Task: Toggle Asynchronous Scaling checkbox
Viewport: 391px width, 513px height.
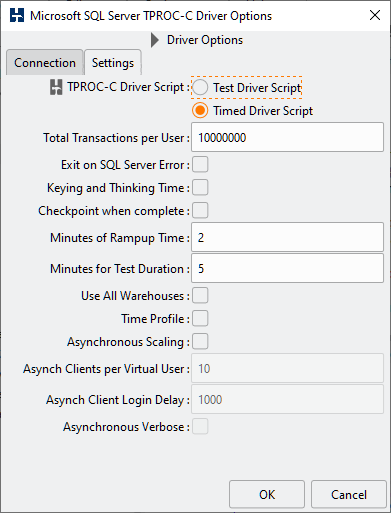Action: coord(200,342)
